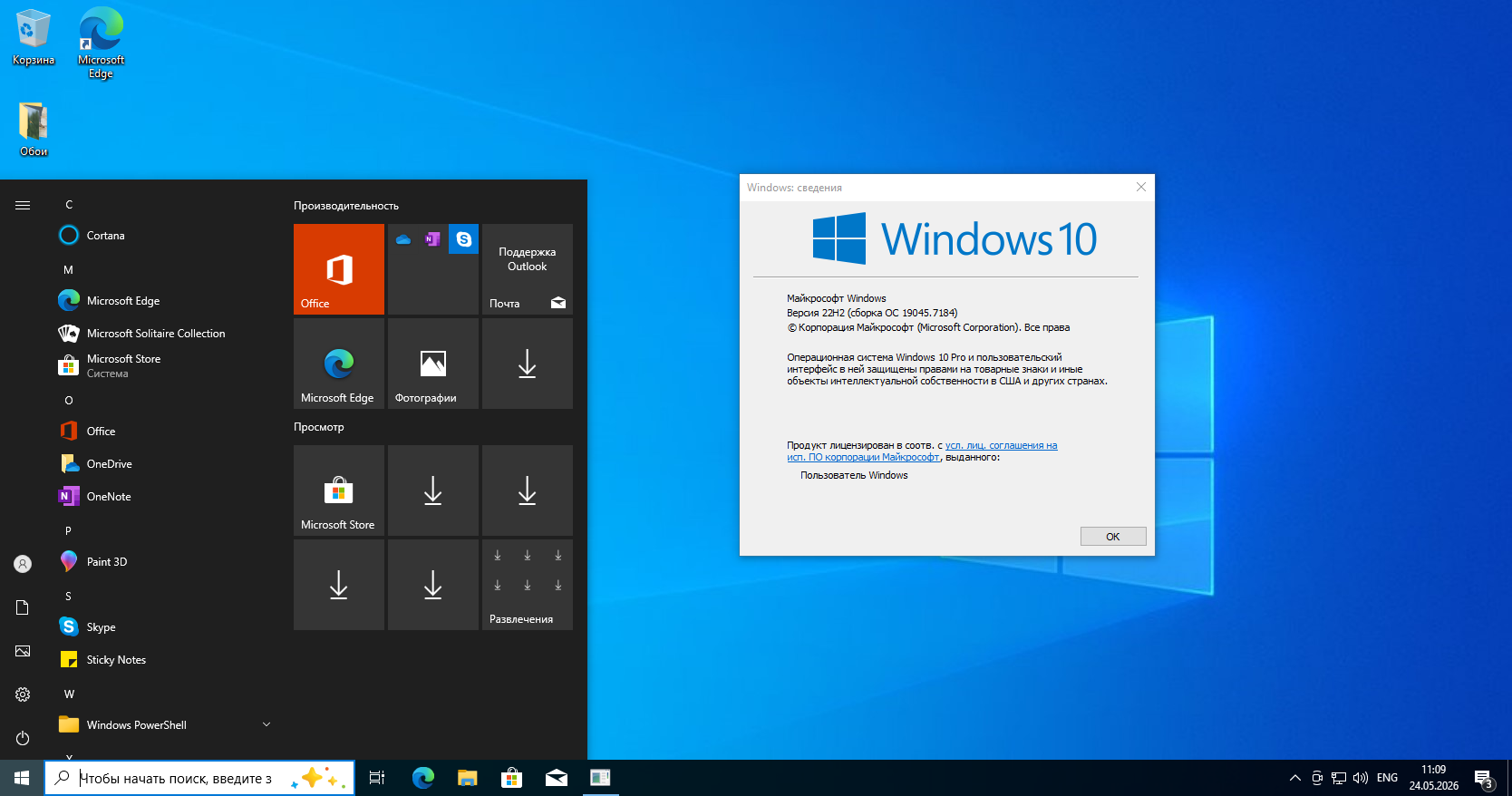Close the Windows: сведения dialog
The height and width of the screenshot is (796, 1512).
tap(1141, 187)
